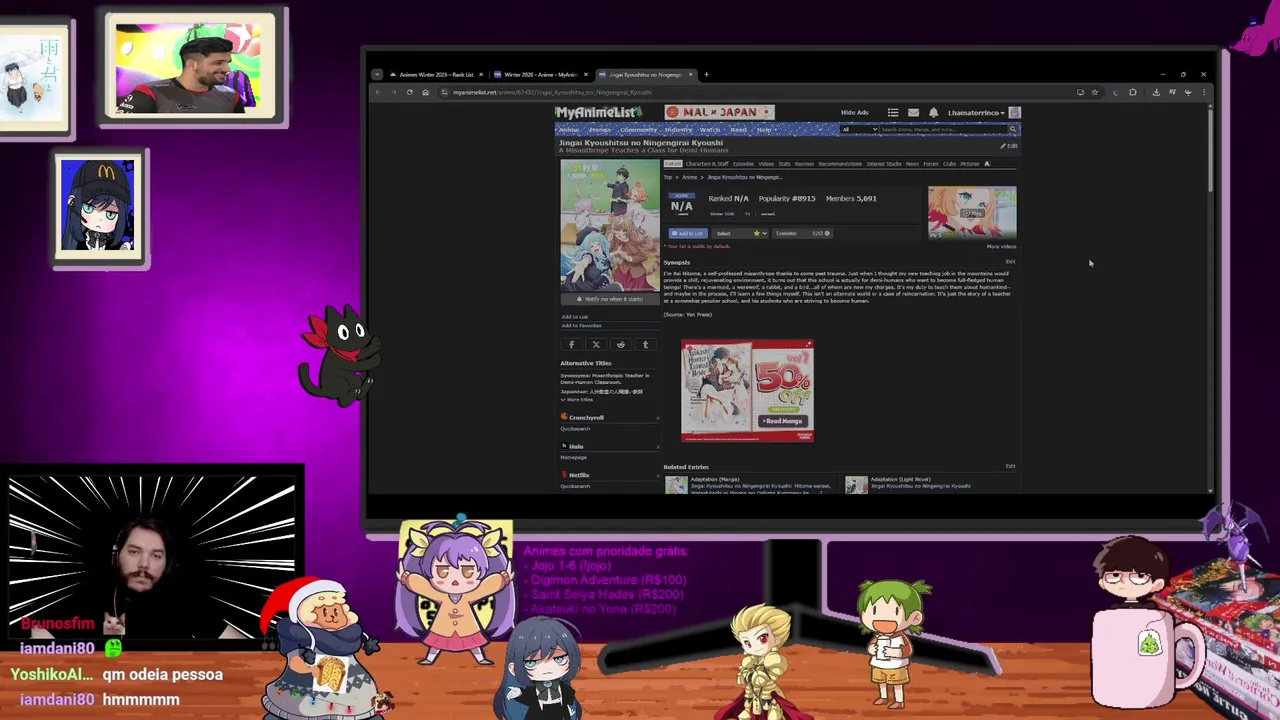The width and height of the screenshot is (1280, 720).
Task: Click Anime breadcrumb link
Action: tap(689, 177)
